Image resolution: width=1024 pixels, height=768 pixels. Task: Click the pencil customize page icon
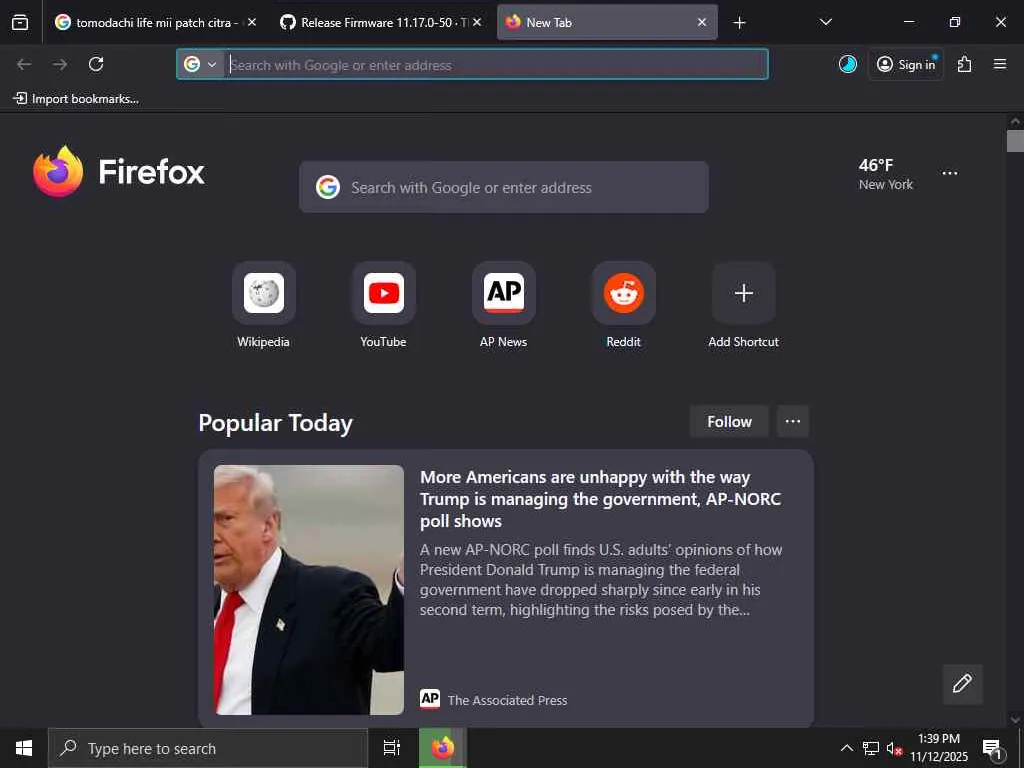[x=962, y=684]
